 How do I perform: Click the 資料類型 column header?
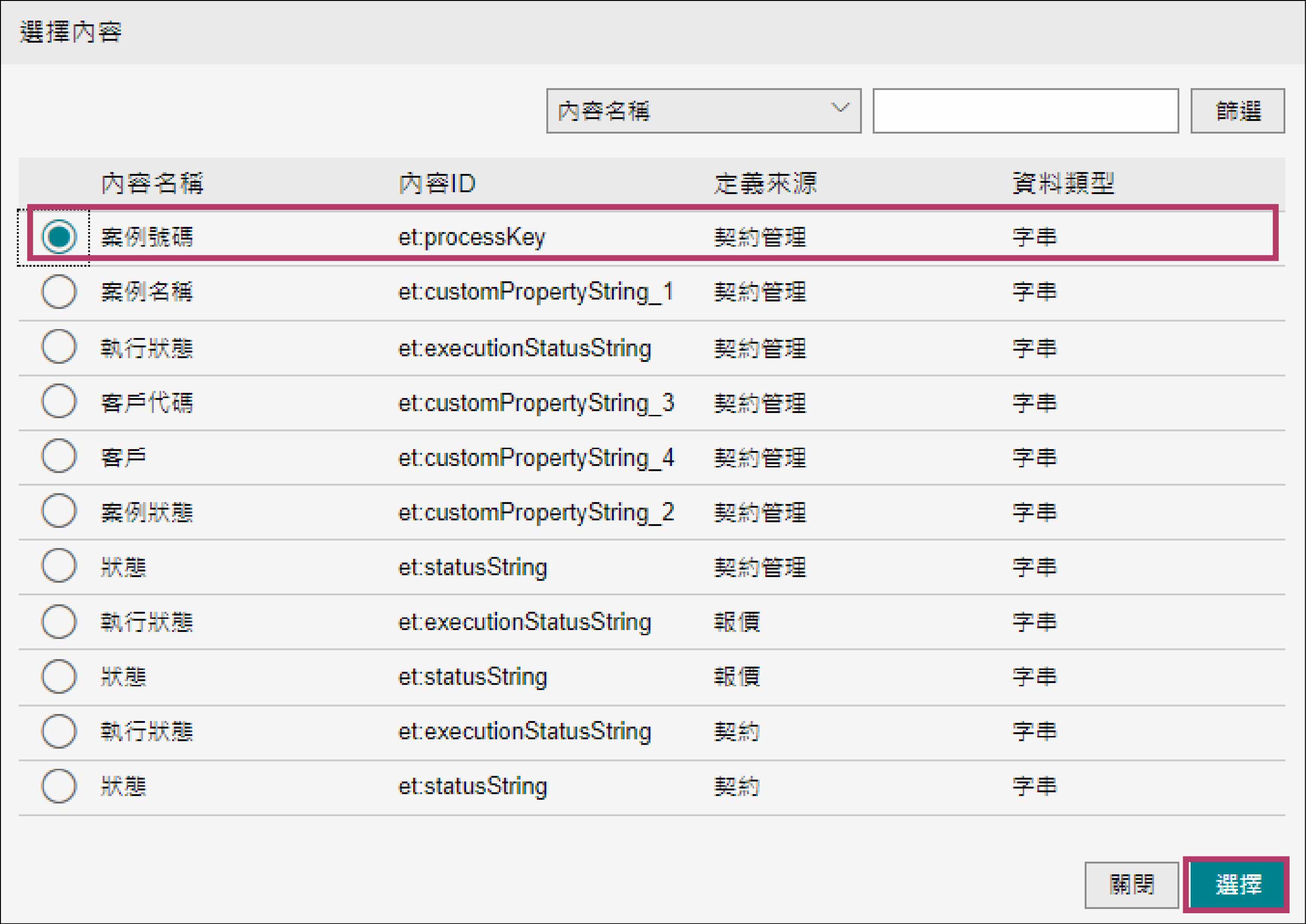(x=1063, y=183)
